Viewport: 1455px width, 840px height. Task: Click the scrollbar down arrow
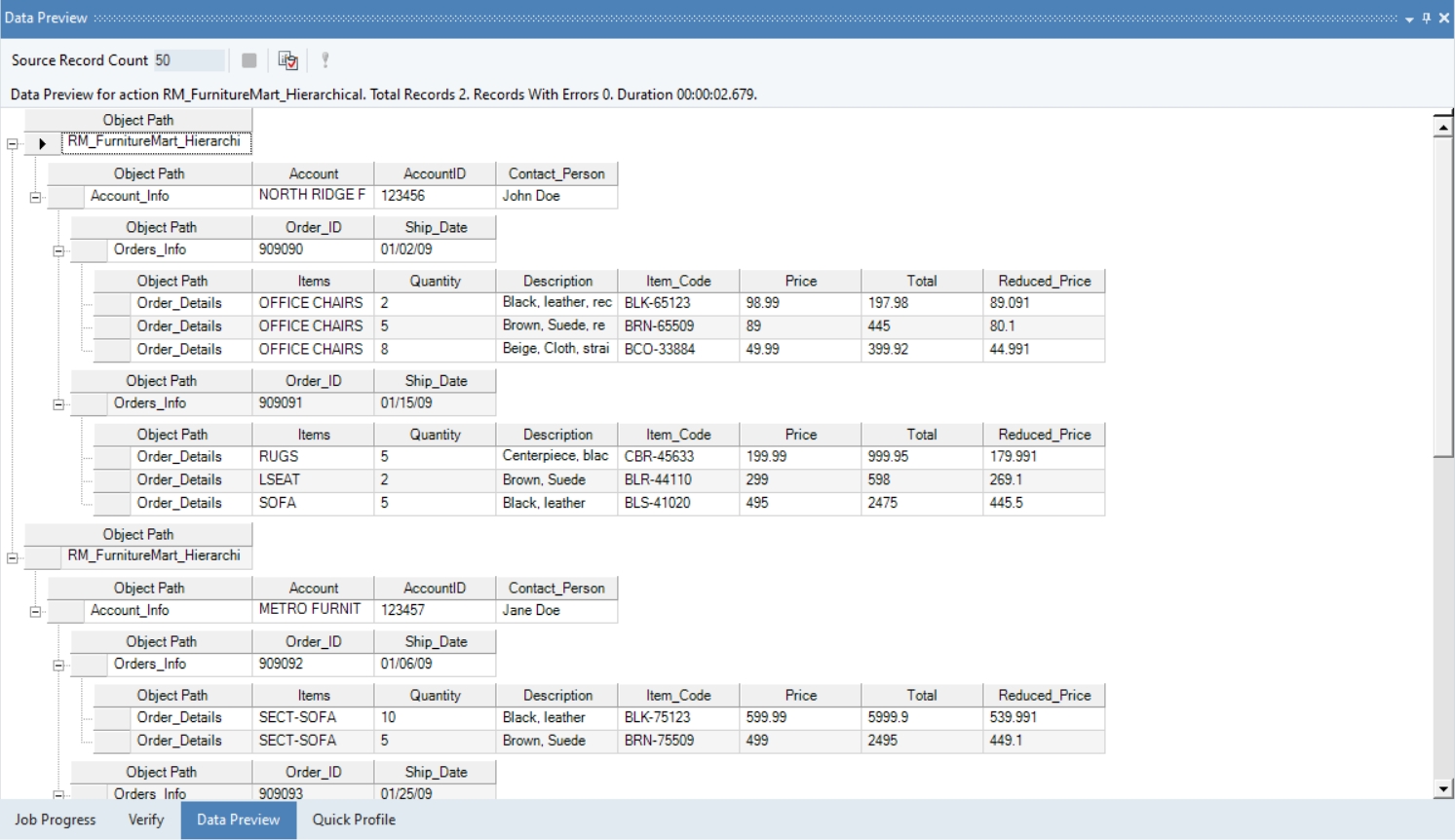pyautogui.click(x=1443, y=788)
